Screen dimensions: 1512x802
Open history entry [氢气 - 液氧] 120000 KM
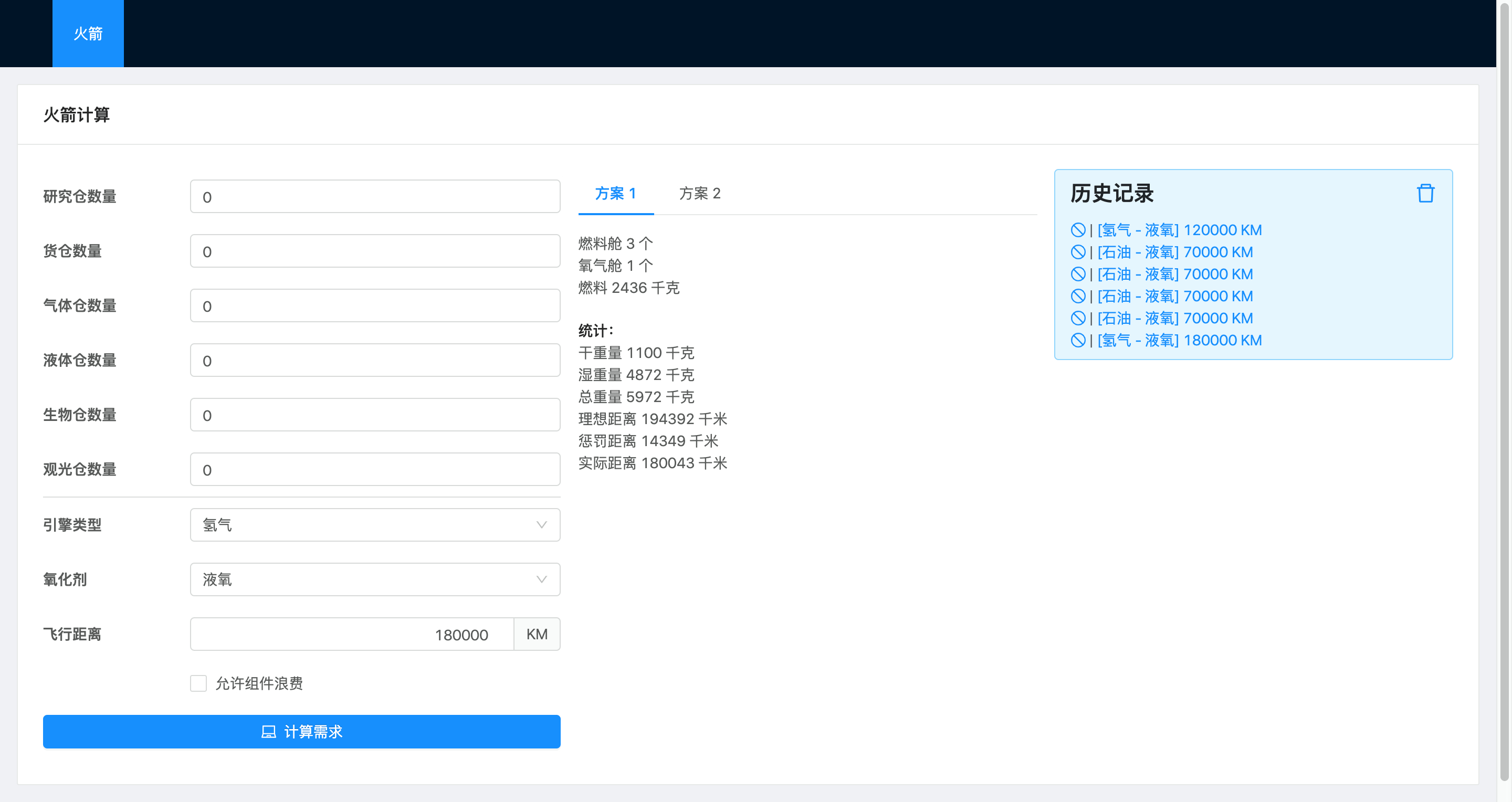(1179, 230)
